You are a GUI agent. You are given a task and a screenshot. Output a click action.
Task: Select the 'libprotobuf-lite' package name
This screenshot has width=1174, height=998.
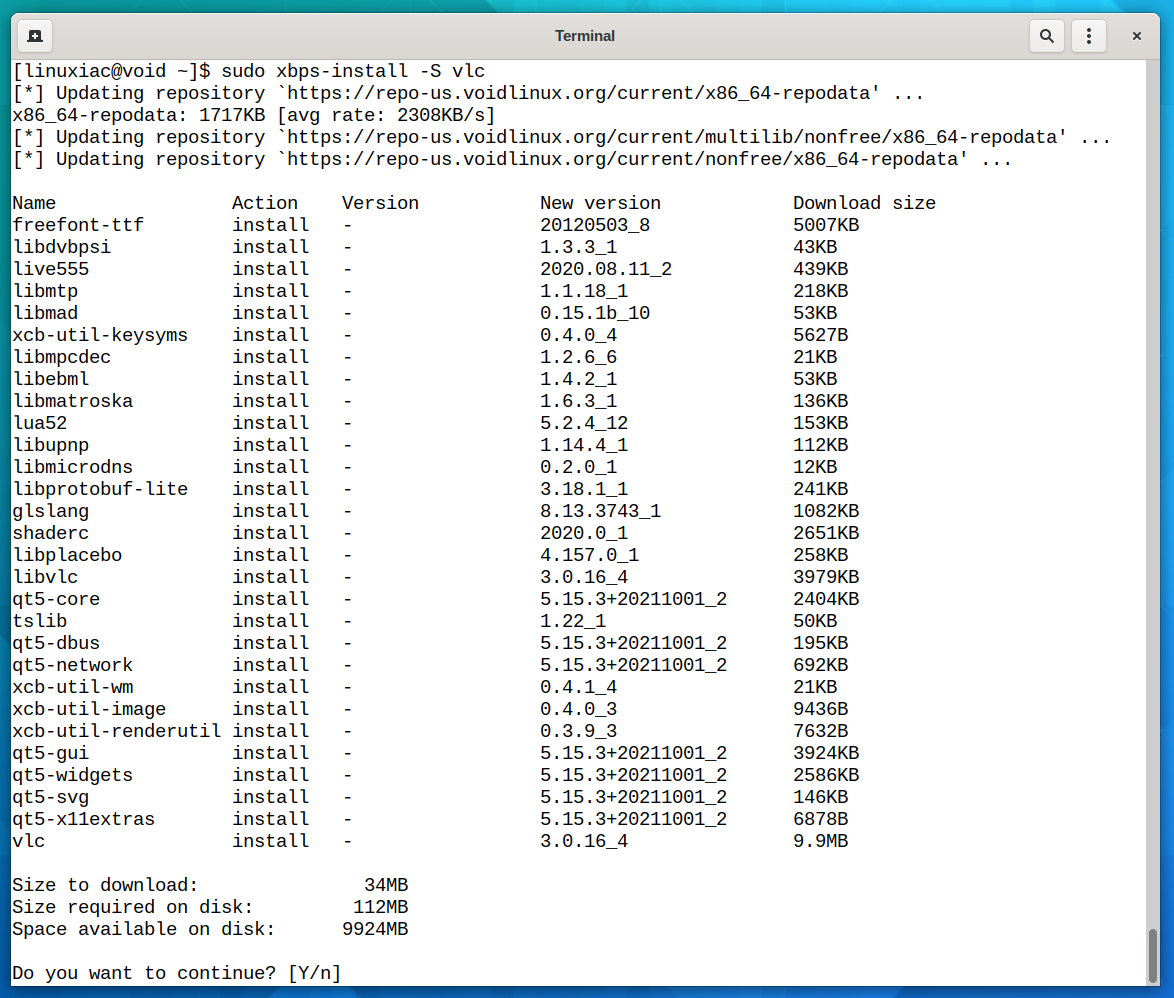tap(100, 489)
